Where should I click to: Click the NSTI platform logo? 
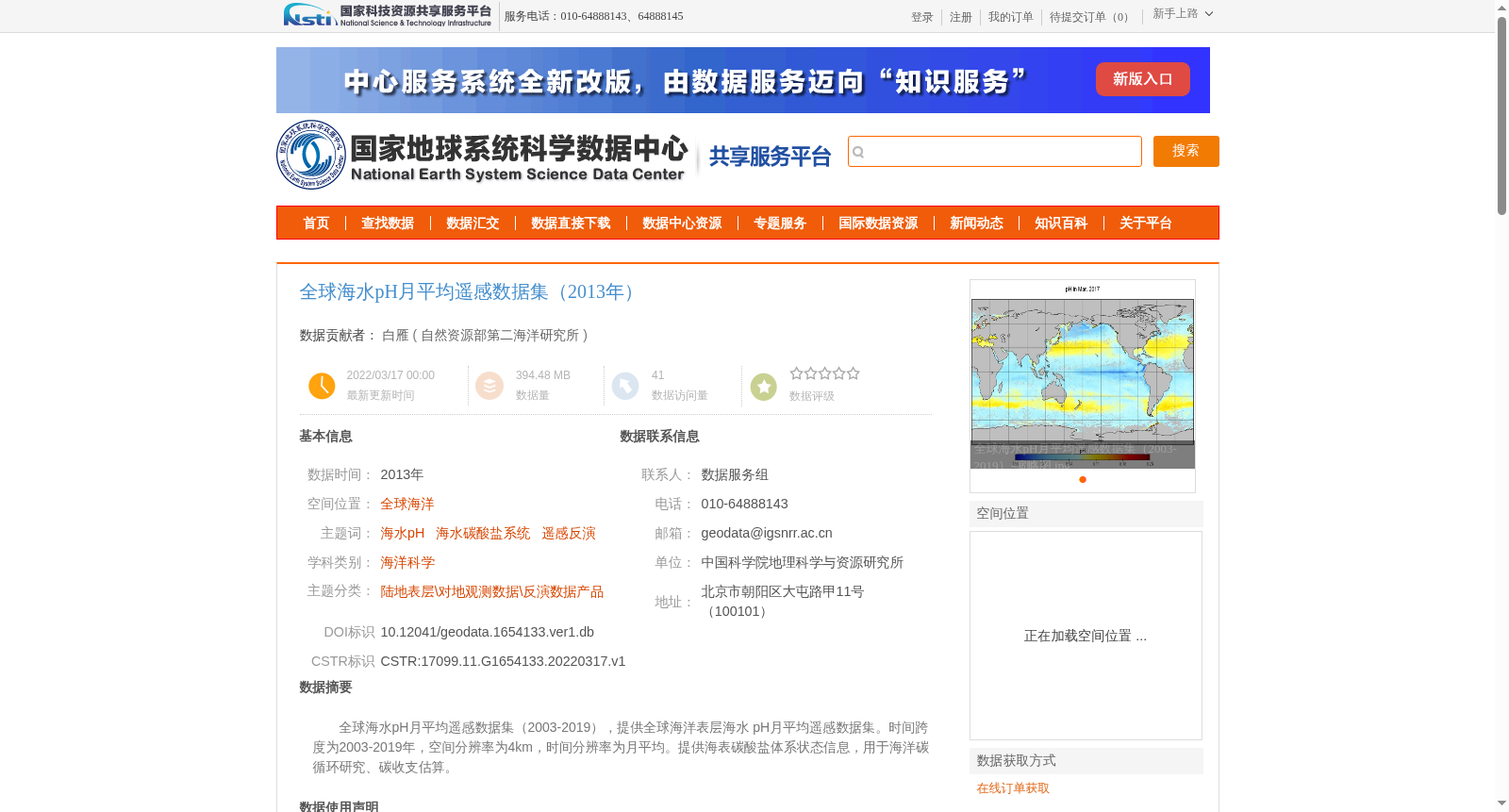pos(388,15)
